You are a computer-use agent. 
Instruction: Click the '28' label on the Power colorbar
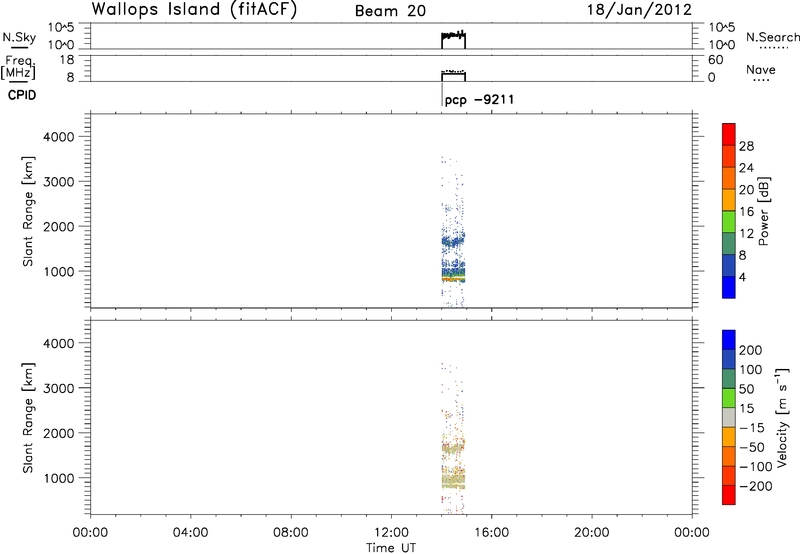point(746,146)
